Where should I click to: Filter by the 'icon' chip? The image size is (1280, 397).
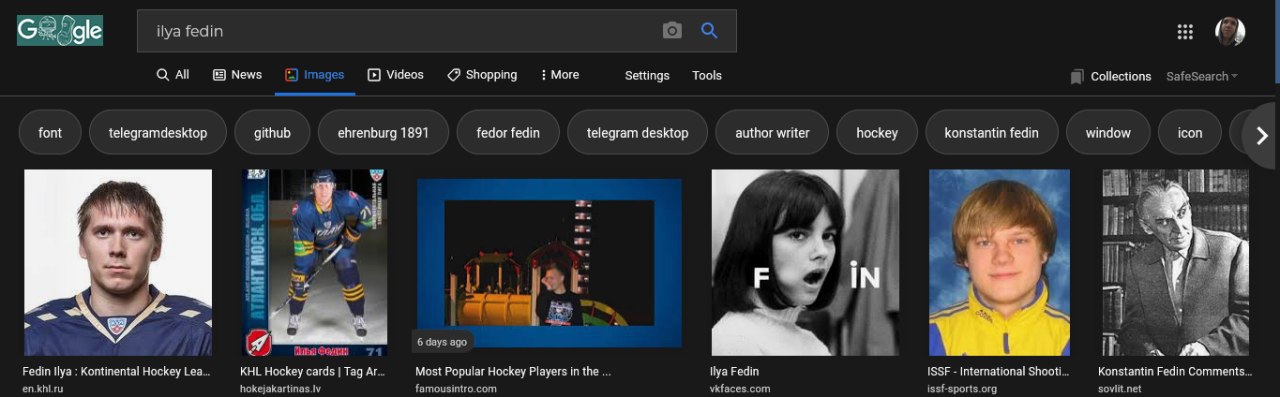(x=1190, y=132)
